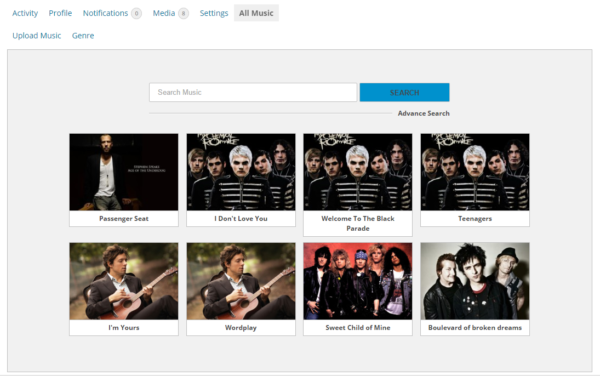Click the blue SEARCH button
Image resolution: width=600 pixels, height=376 pixels.
tap(404, 92)
